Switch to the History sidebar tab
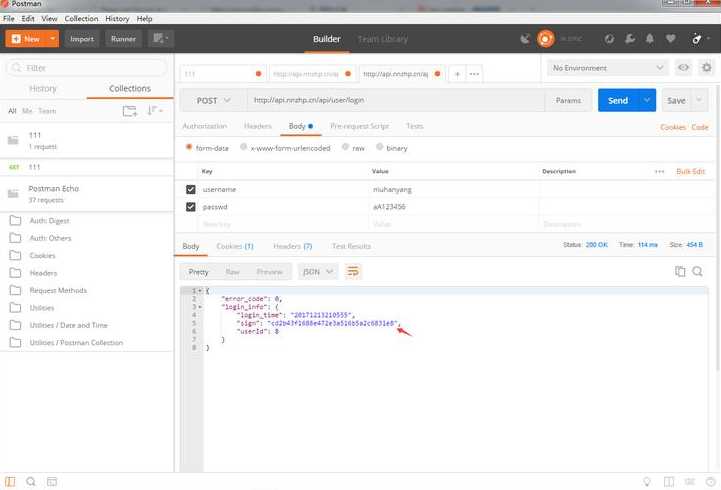 (43, 88)
